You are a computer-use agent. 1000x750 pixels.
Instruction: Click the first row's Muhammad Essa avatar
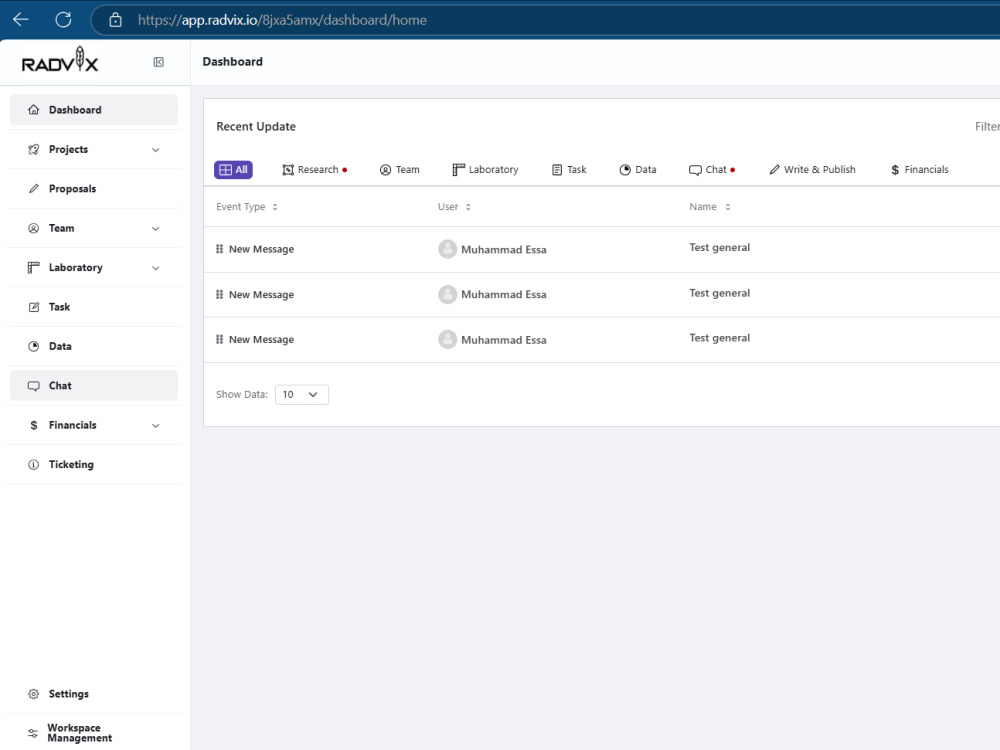[448, 249]
